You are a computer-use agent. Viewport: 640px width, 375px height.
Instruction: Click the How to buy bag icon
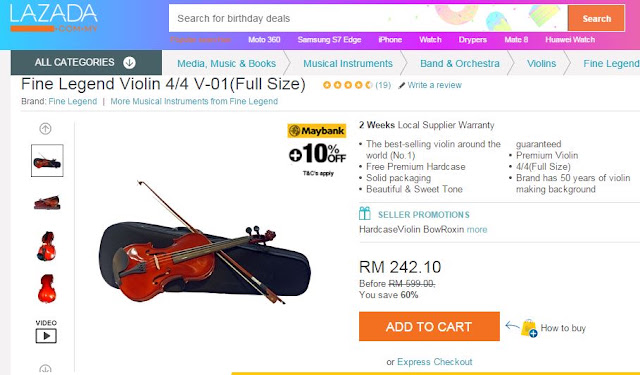click(529, 328)
